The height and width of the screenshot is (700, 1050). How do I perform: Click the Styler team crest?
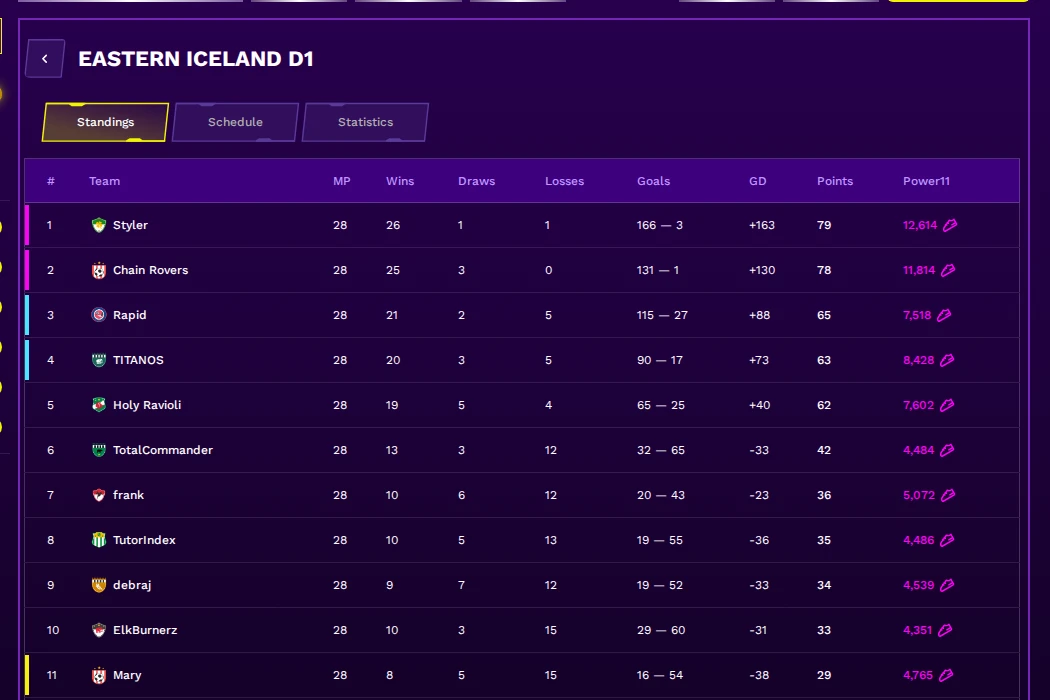point(98,225)
